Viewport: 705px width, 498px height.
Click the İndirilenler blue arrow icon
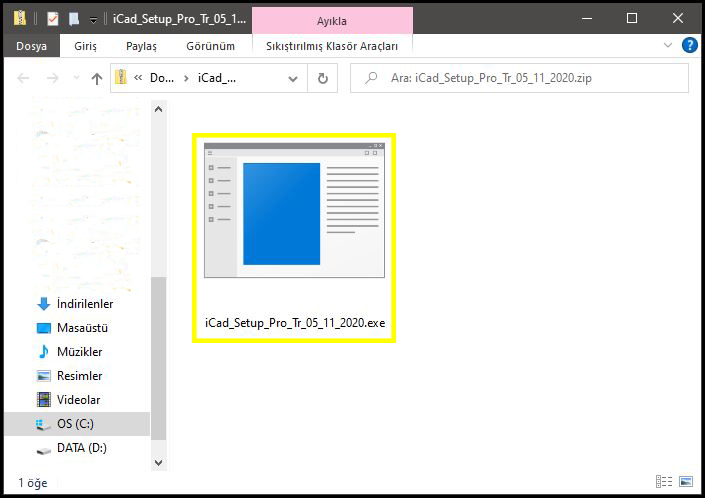44,304
